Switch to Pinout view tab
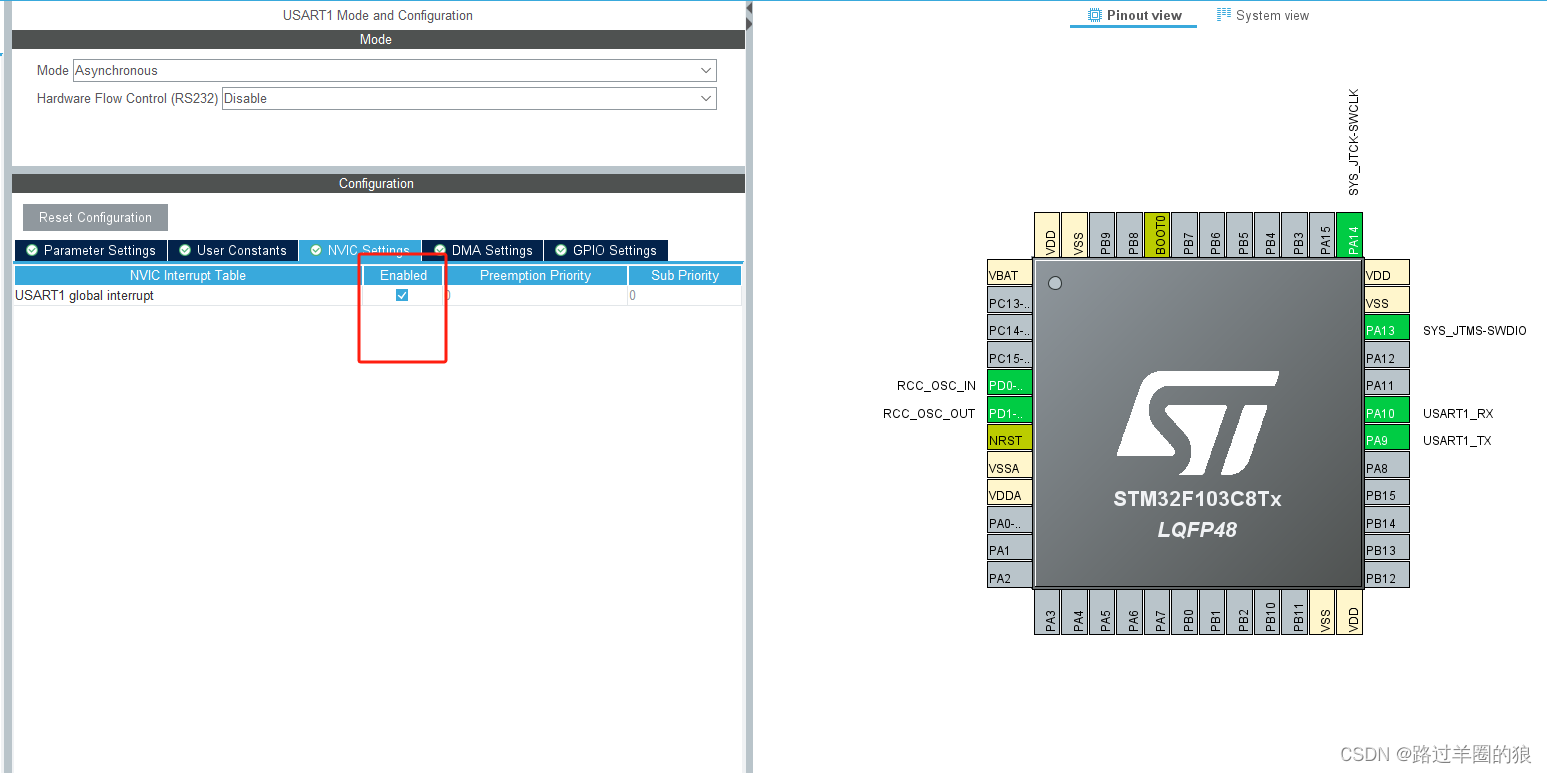The width and height of the screenshot is (1547, 773). click(x=1134, y=16)
